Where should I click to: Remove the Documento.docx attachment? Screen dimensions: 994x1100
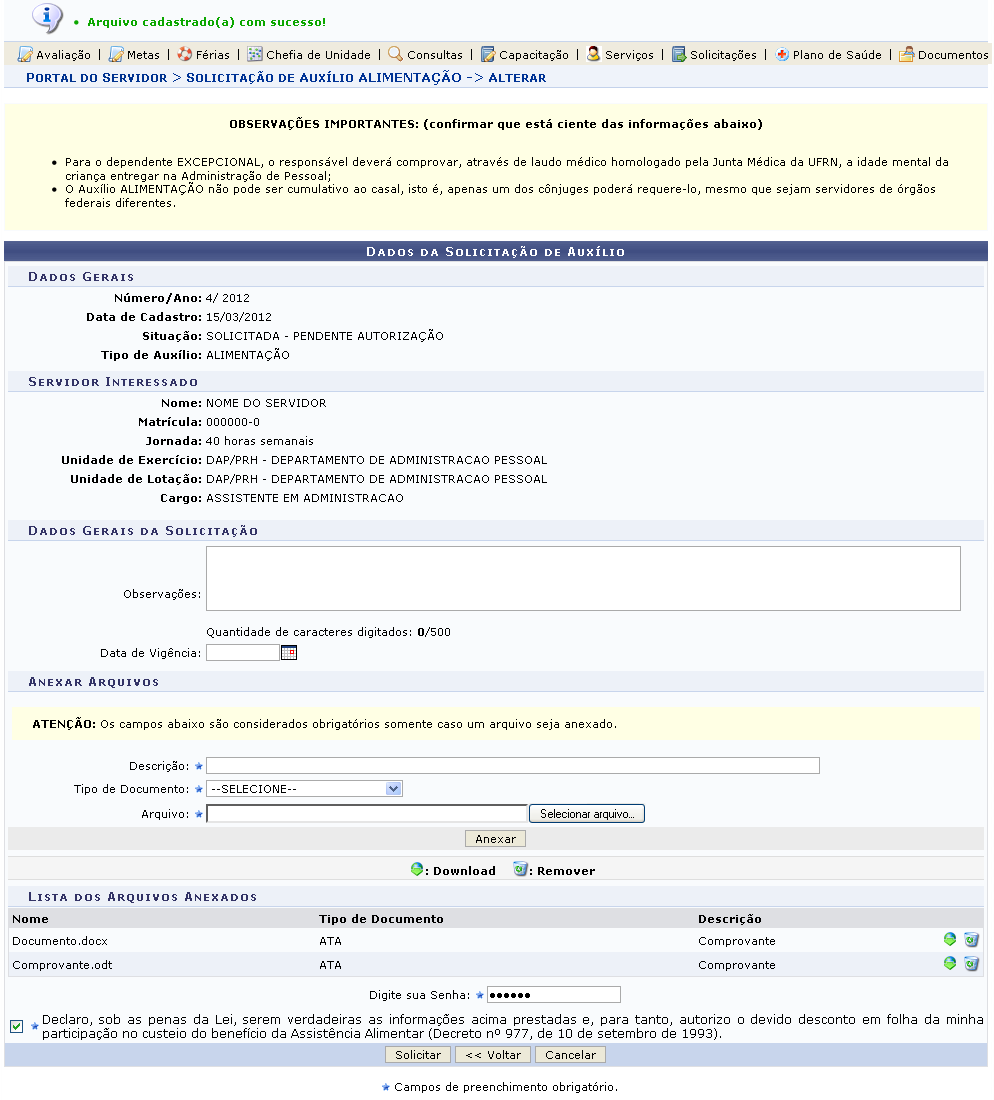coord(972,939)
